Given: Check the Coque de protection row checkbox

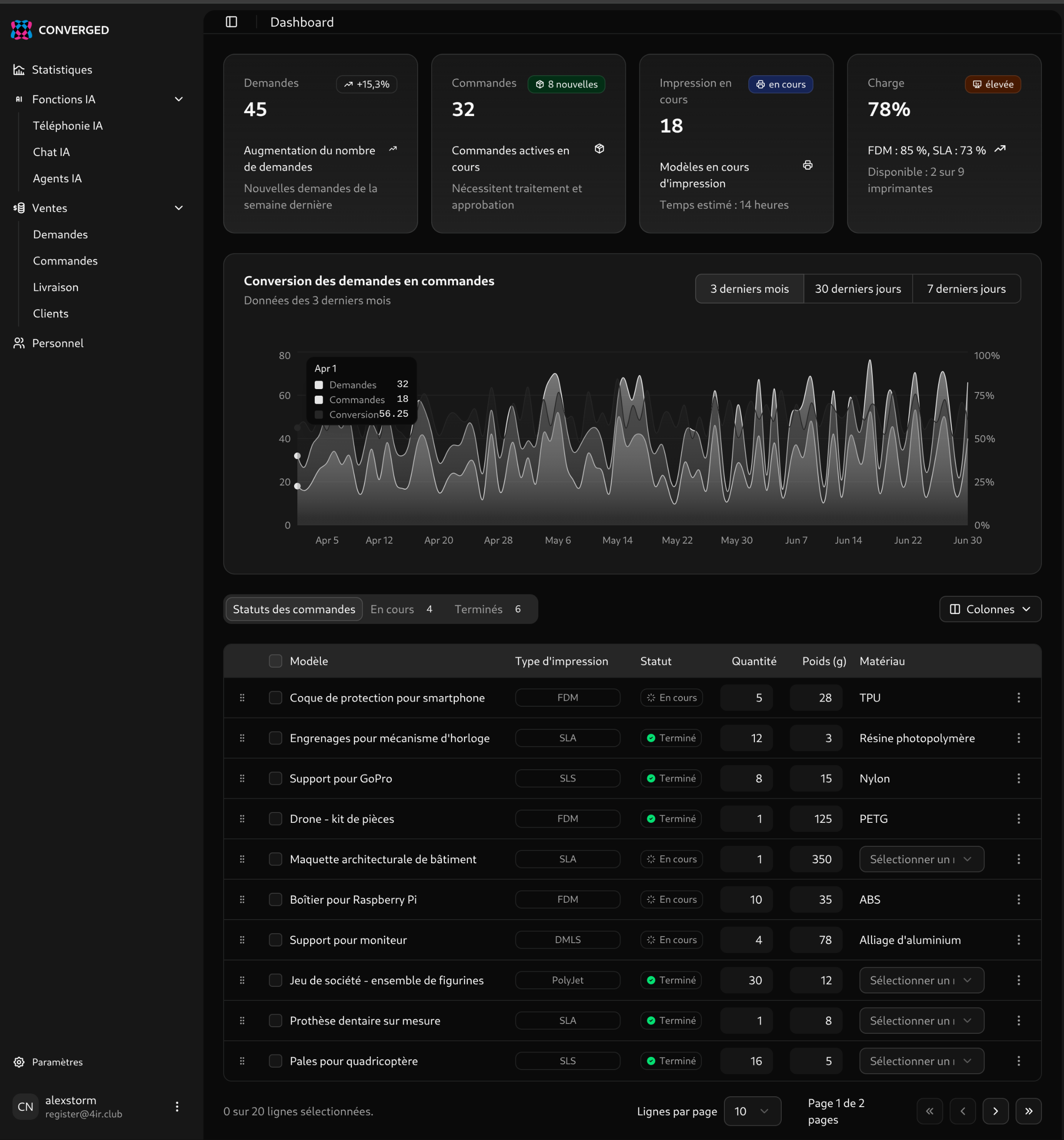Looking at the screenshot, I should pyautogui.click(x=276, y=698).
